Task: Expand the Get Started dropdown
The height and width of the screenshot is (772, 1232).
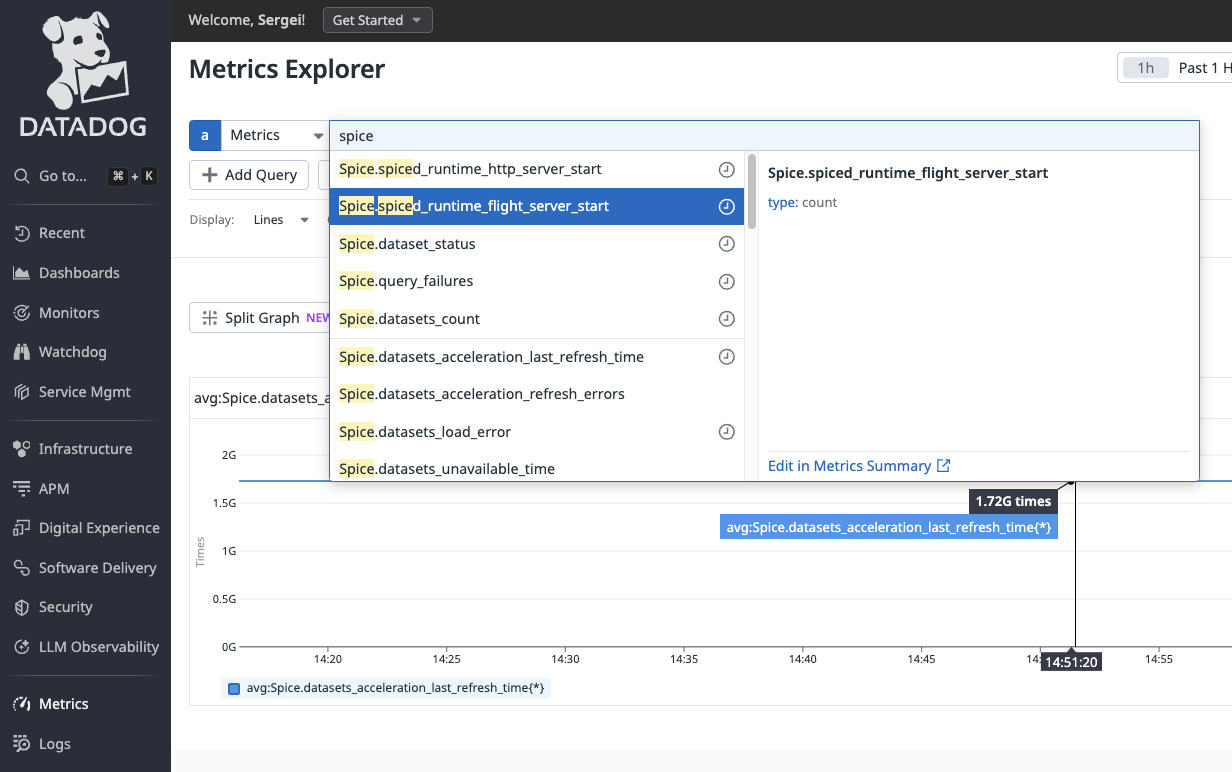Action: [377, 20]
